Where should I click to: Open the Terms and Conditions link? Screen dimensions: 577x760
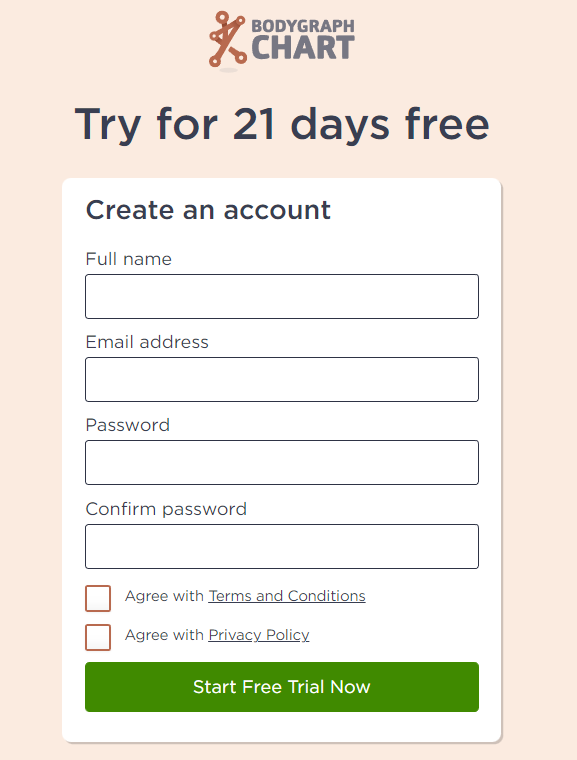pos(287,596)
